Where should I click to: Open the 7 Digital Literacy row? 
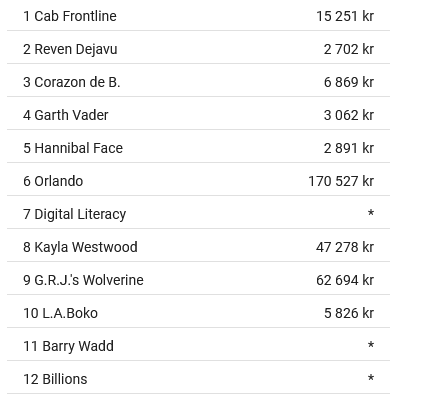(x=198, y=212)
